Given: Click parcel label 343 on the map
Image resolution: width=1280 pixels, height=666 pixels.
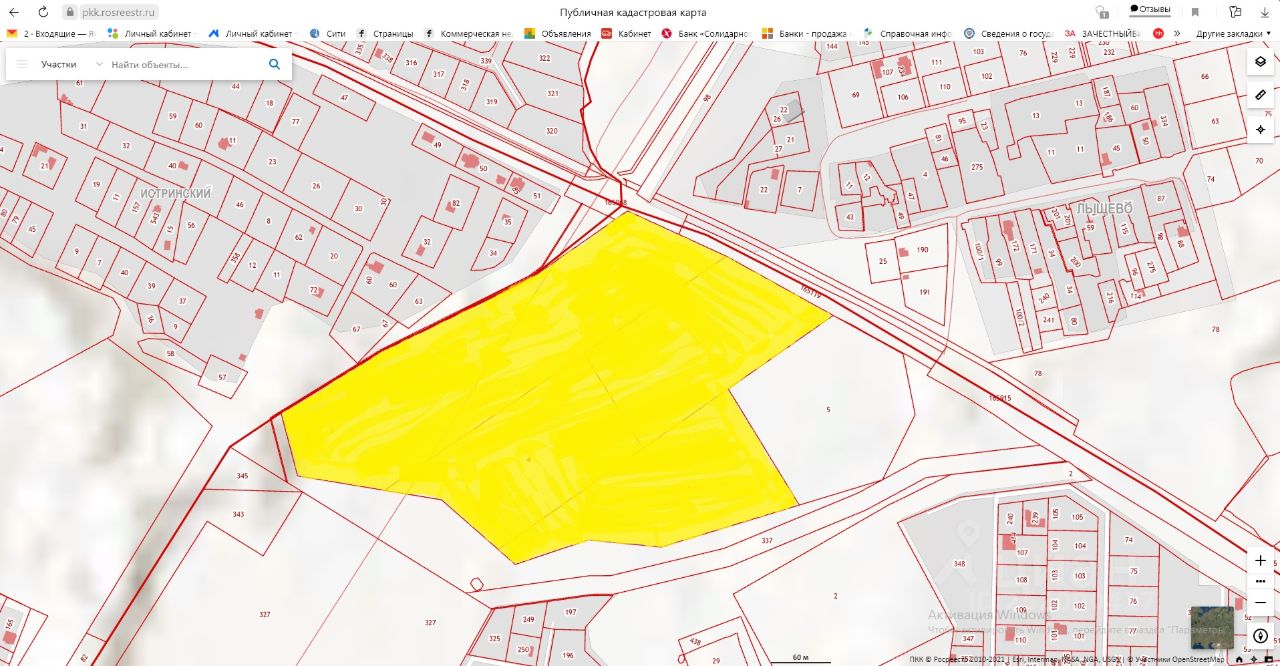Looking at the screenshot, I should (x=238, y=514).
